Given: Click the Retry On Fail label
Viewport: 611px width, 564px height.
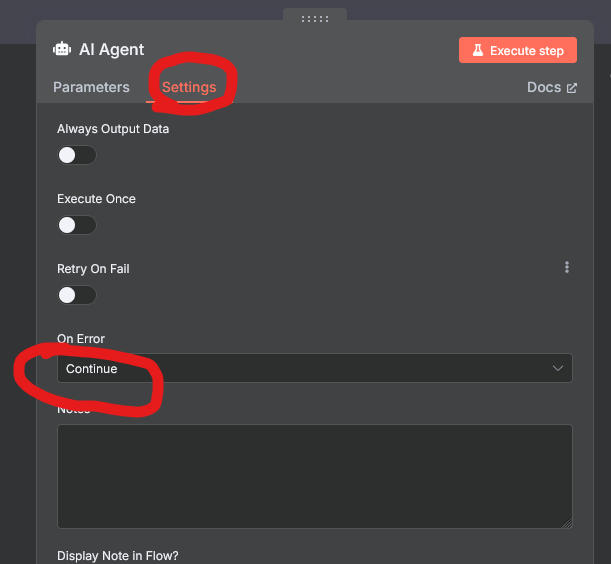Looking at the screenshot, I should pyautogui.click(x=93, y=269).
